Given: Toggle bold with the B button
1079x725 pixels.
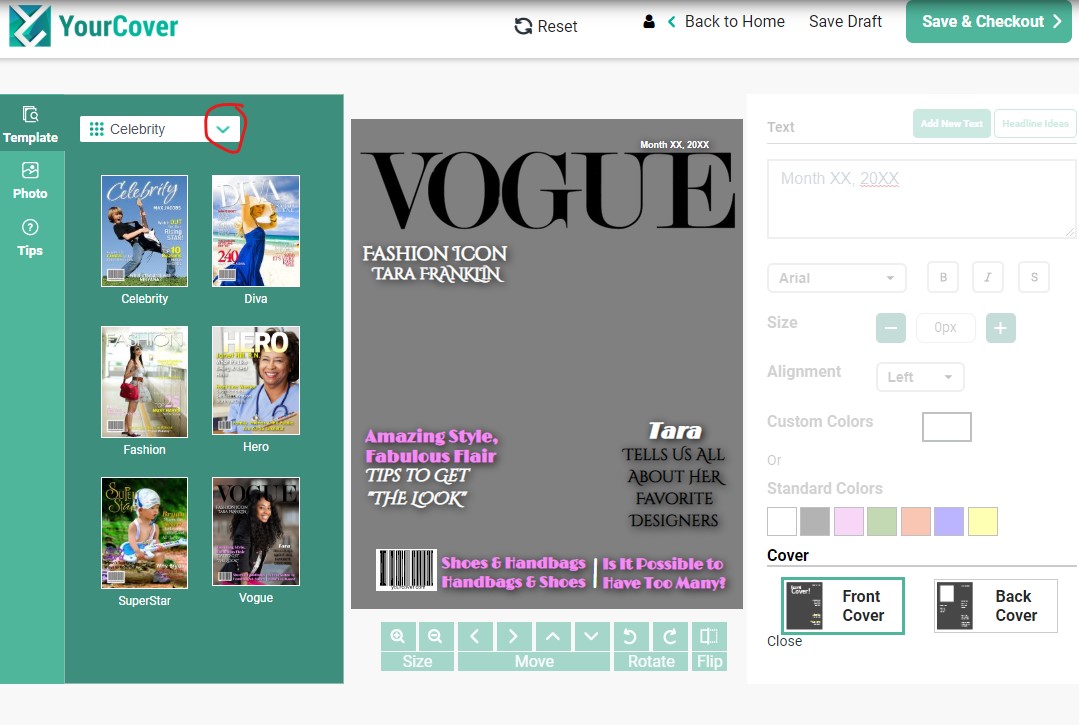Looking at the screenshot, I should (x=943, y=277).
